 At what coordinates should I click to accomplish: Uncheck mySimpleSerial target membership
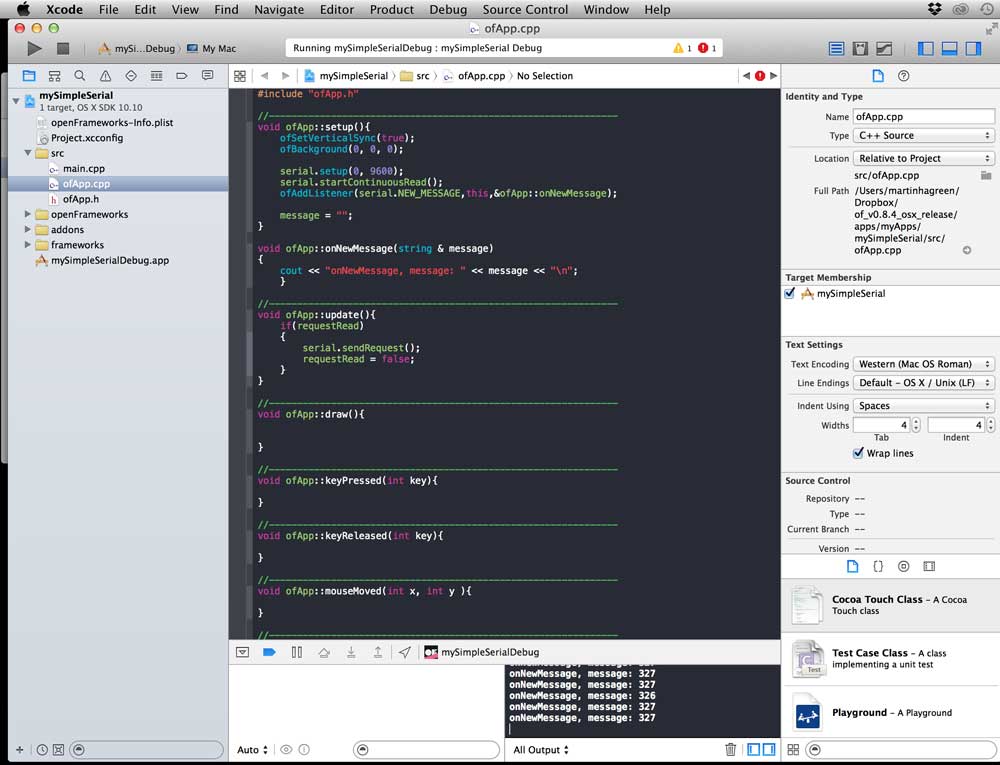790,293
